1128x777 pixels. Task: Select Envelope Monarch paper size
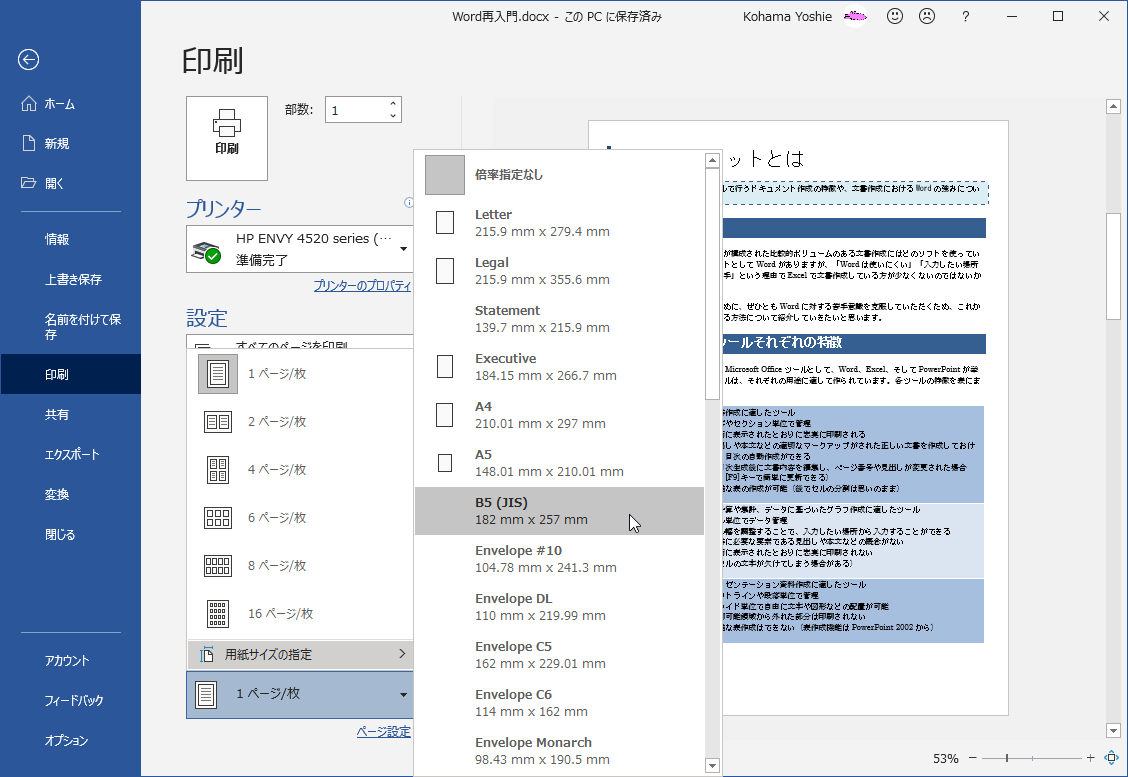pos(560,751)
